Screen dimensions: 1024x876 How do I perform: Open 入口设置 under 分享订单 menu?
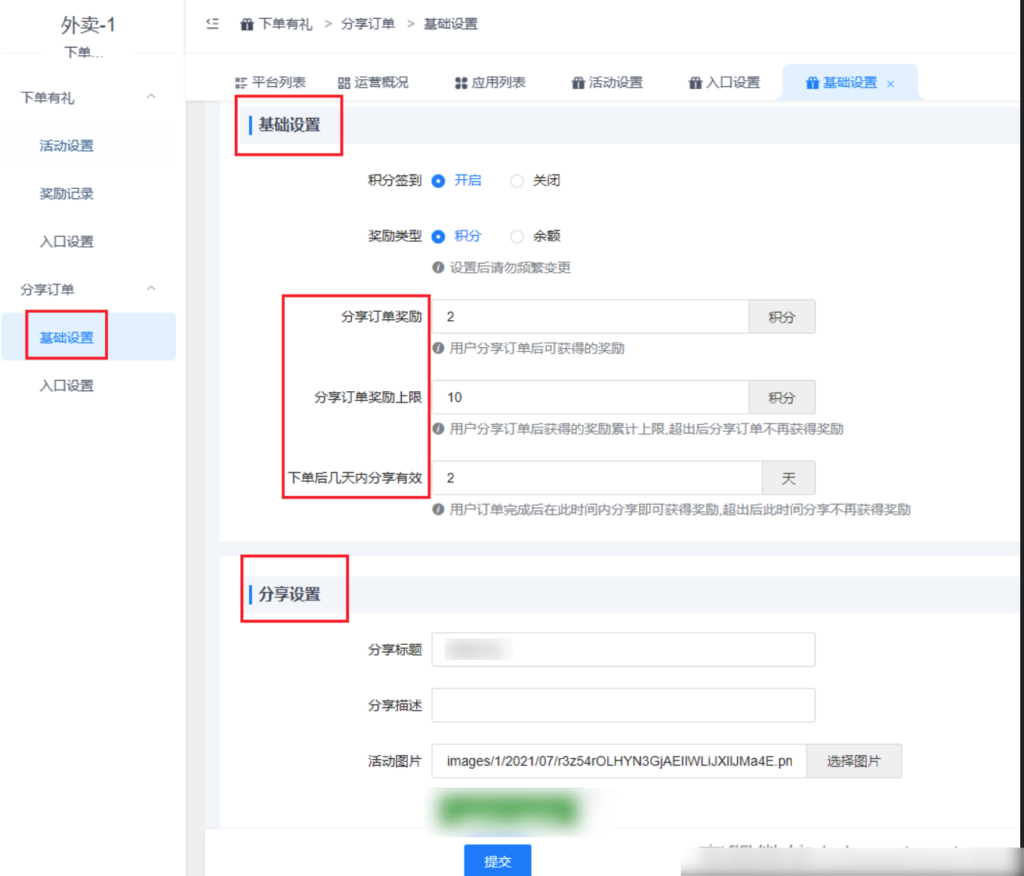pyautogui.click(x=66, y=384)
